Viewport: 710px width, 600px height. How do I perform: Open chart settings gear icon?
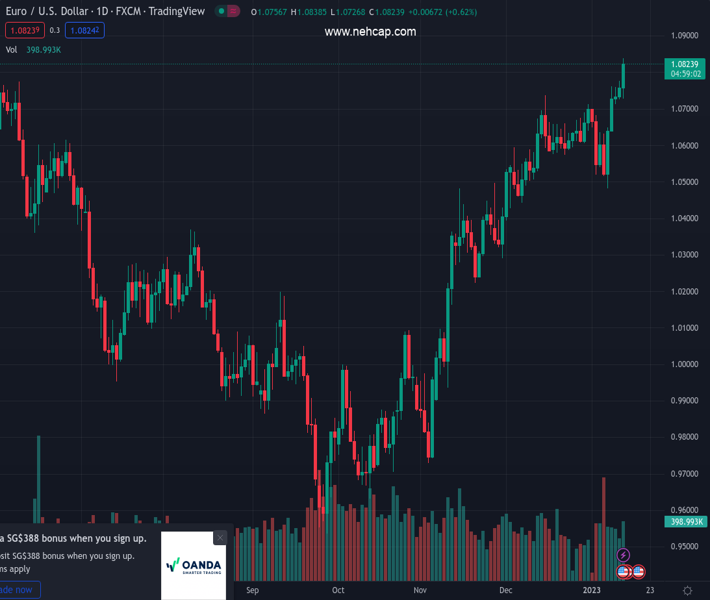[x=687, y=590]
